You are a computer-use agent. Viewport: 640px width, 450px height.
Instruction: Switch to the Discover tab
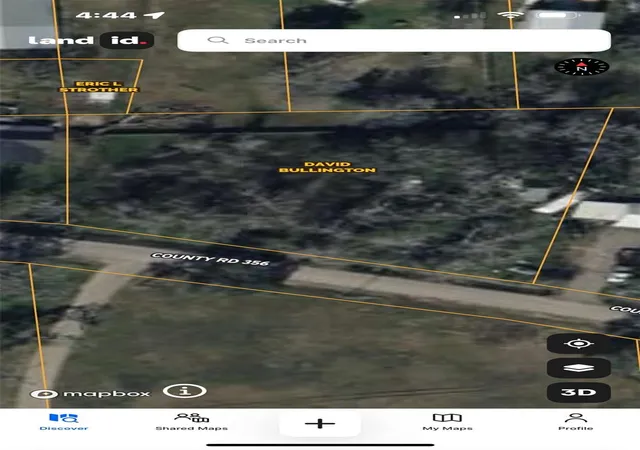tap(64, 422)
